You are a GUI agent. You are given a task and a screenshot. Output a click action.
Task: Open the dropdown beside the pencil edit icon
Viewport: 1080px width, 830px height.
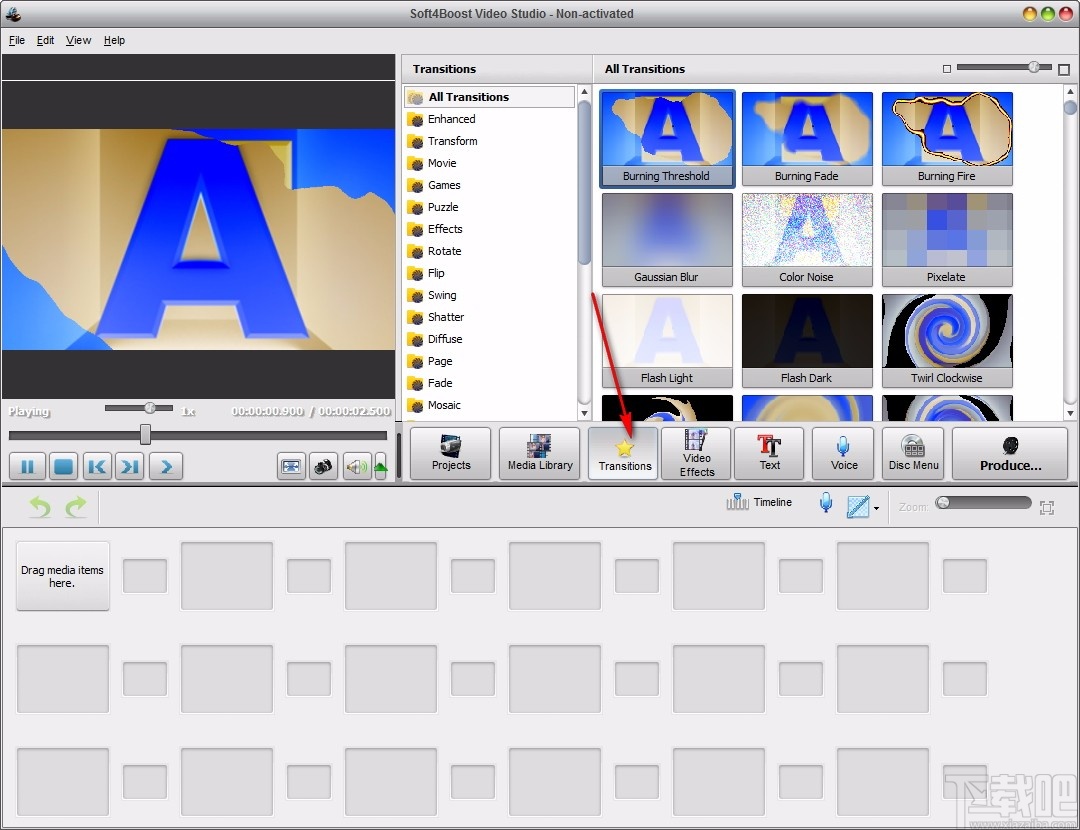875,508
